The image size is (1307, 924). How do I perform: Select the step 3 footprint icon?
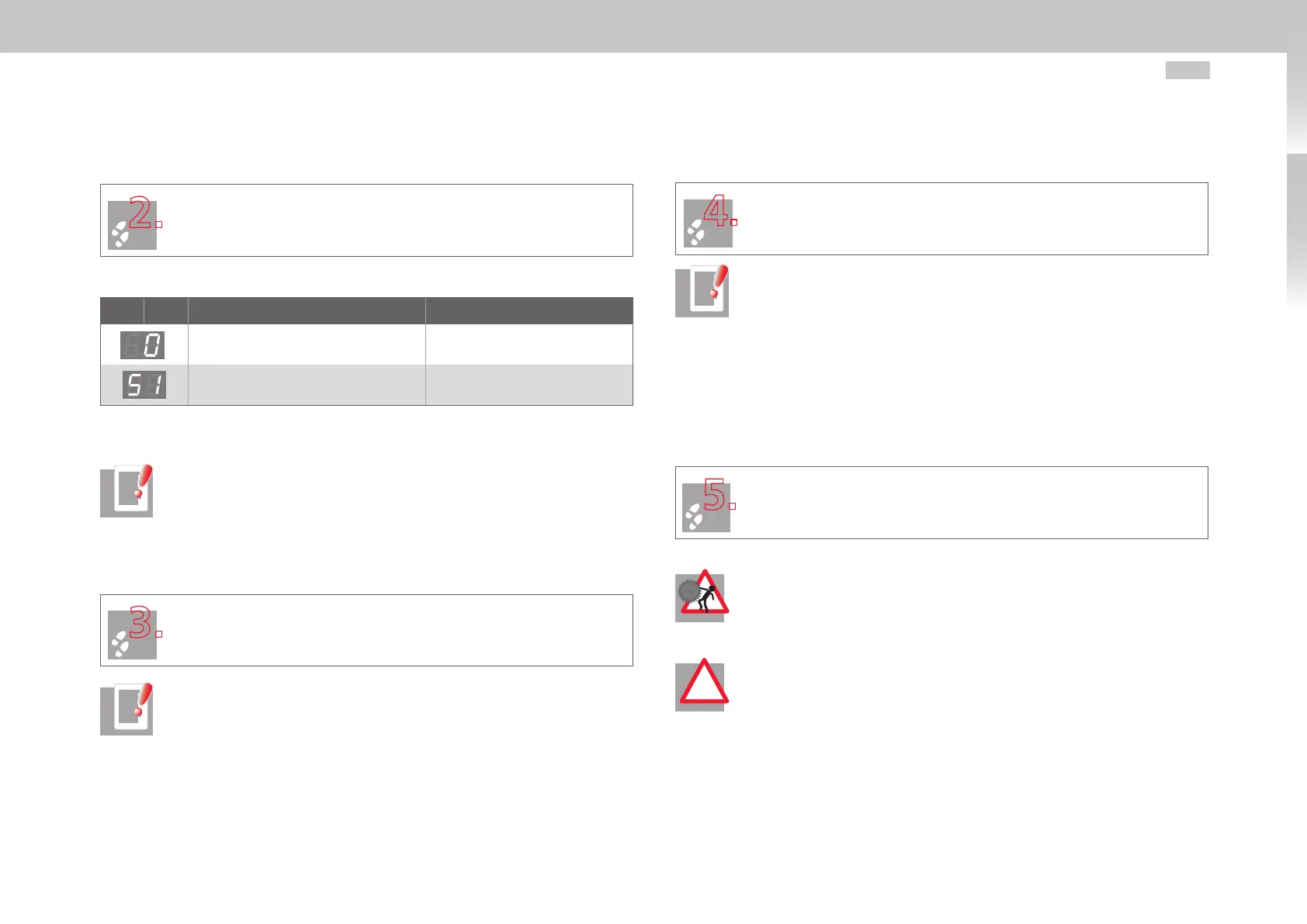(x=132, y=634)
